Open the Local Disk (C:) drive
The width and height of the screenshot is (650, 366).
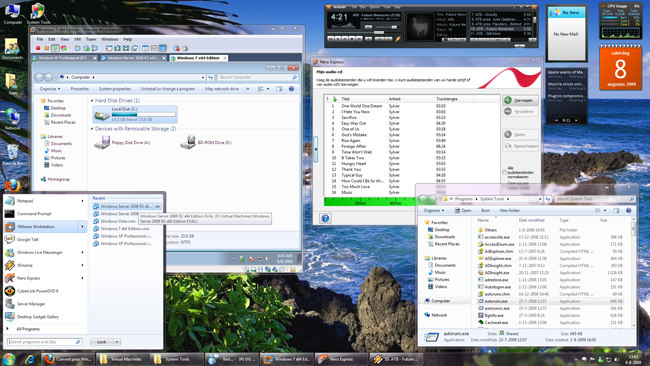coord(135,114)
